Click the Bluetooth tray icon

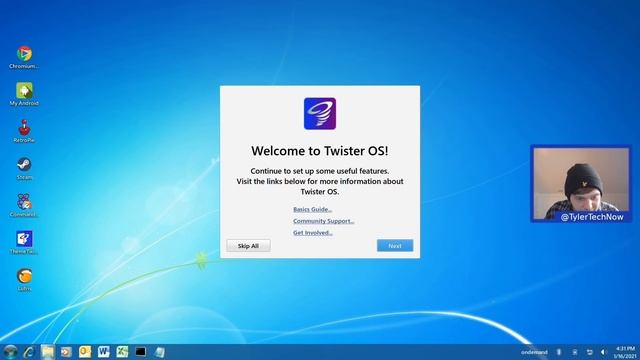(559, 352)
